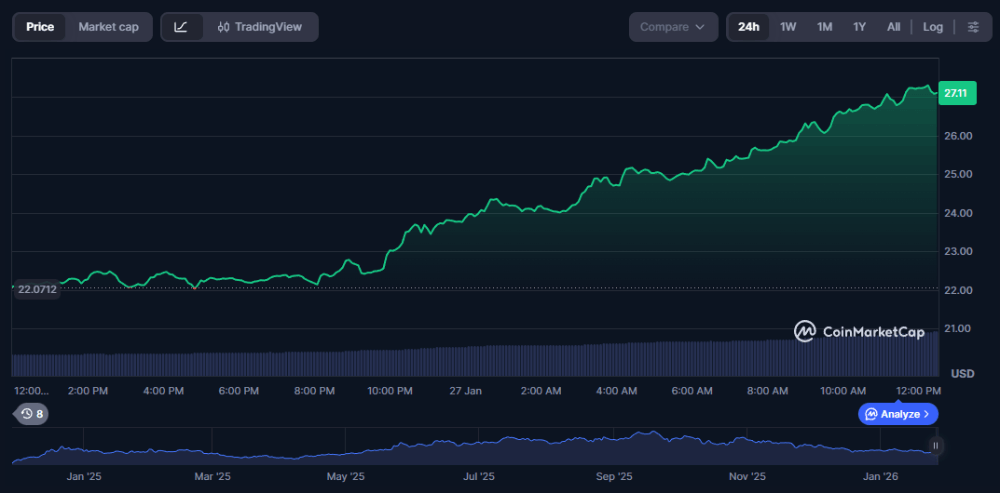Viewport: 1000px width, 493px height.
Task: Click the range slider at Sep '25
Action: coord(612,450)
